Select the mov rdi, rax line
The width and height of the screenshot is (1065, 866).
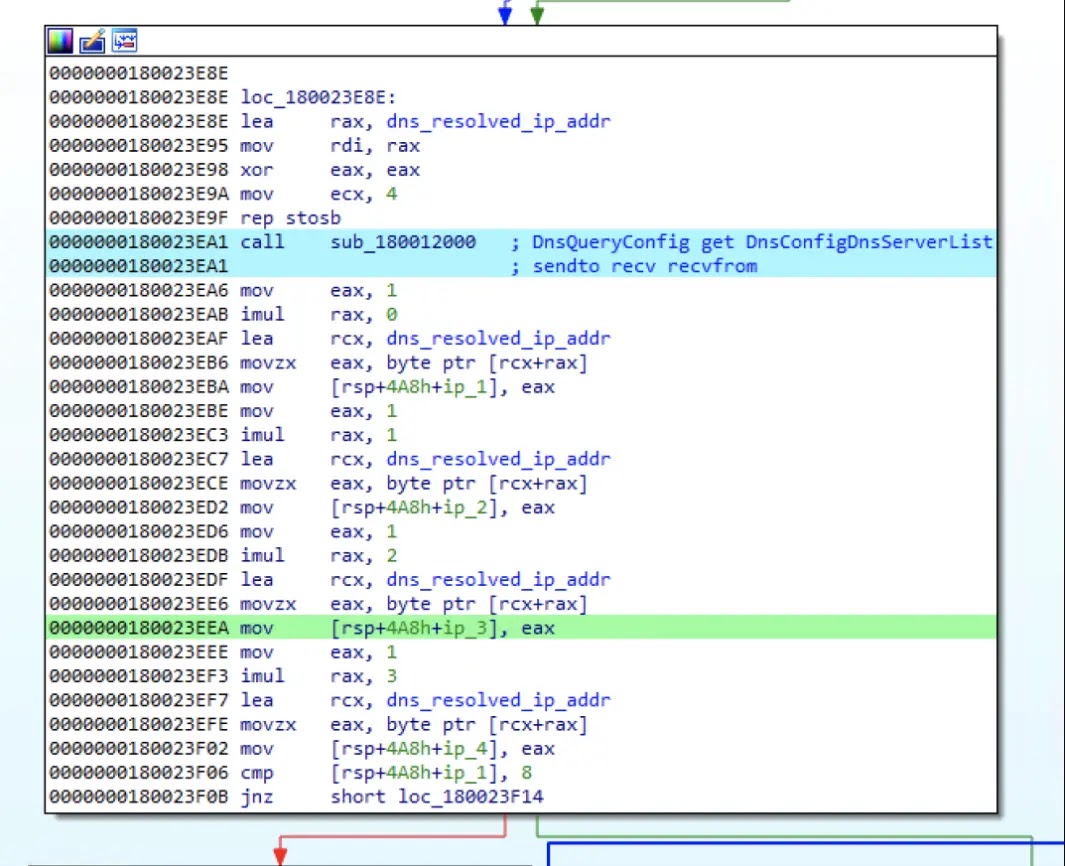pos(330,145)
